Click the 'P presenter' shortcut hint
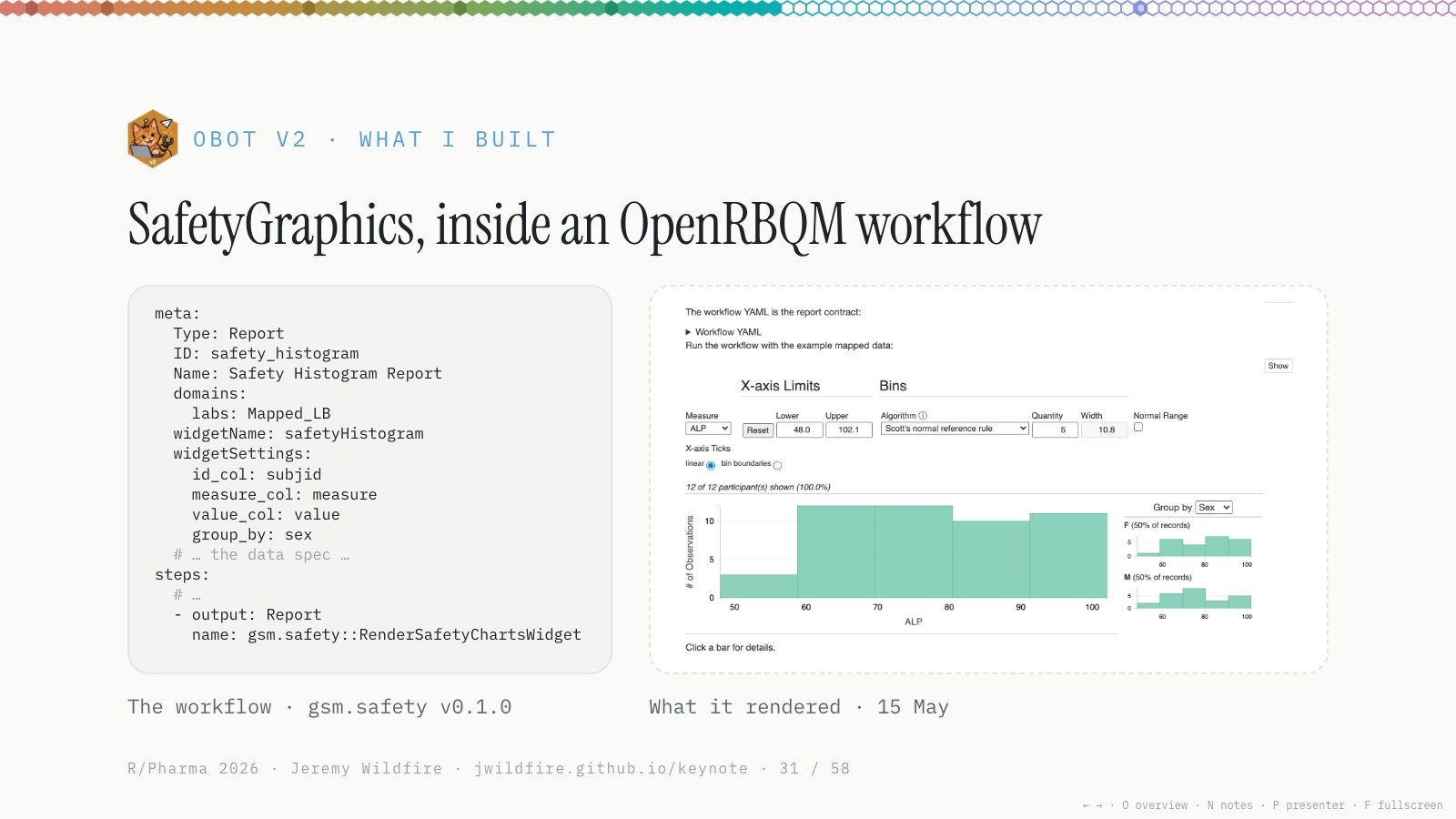The image size is (1456, 819). click(x=1309, y=805)
